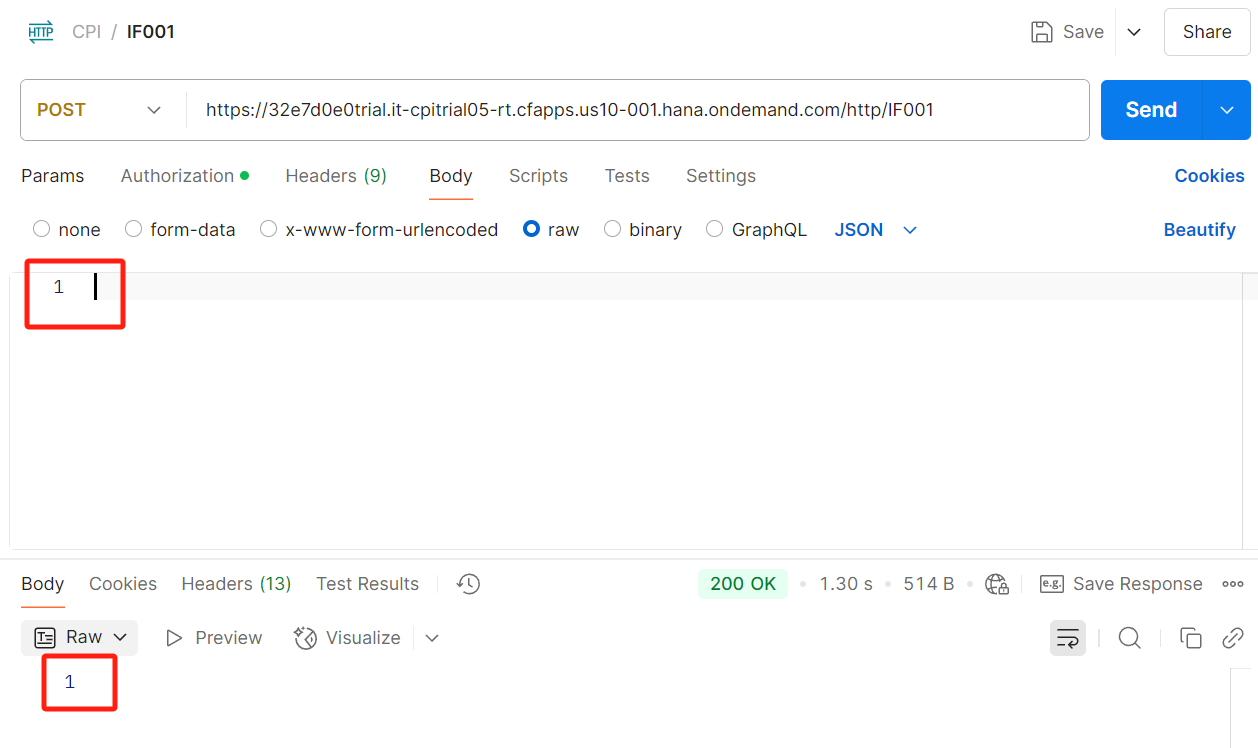This screenshot has height=748, width=1258.
Task: Search the response with magnifier icon
Action: (x=1130, y=638)
